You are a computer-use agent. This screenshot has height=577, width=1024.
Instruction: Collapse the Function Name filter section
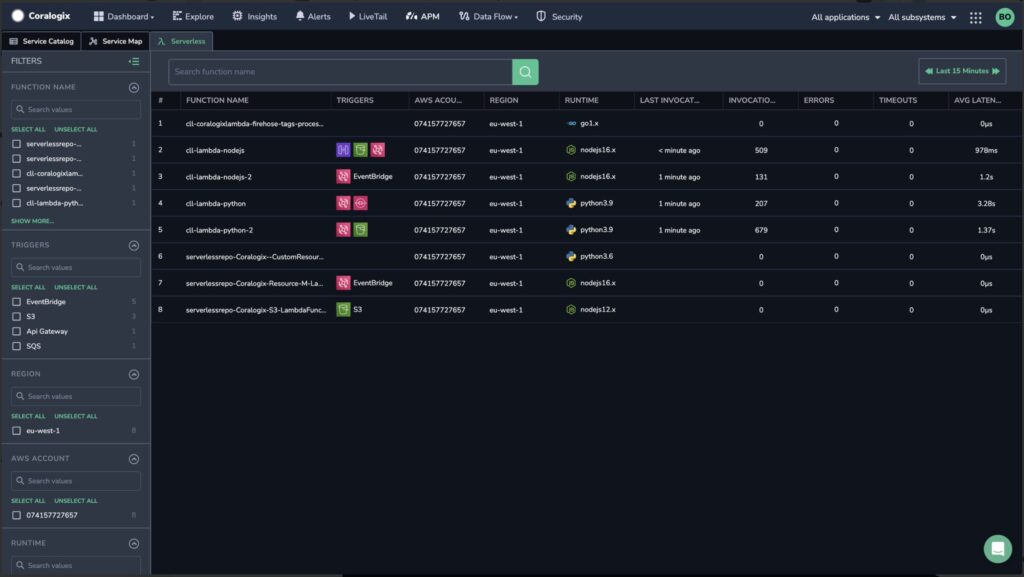134,87
